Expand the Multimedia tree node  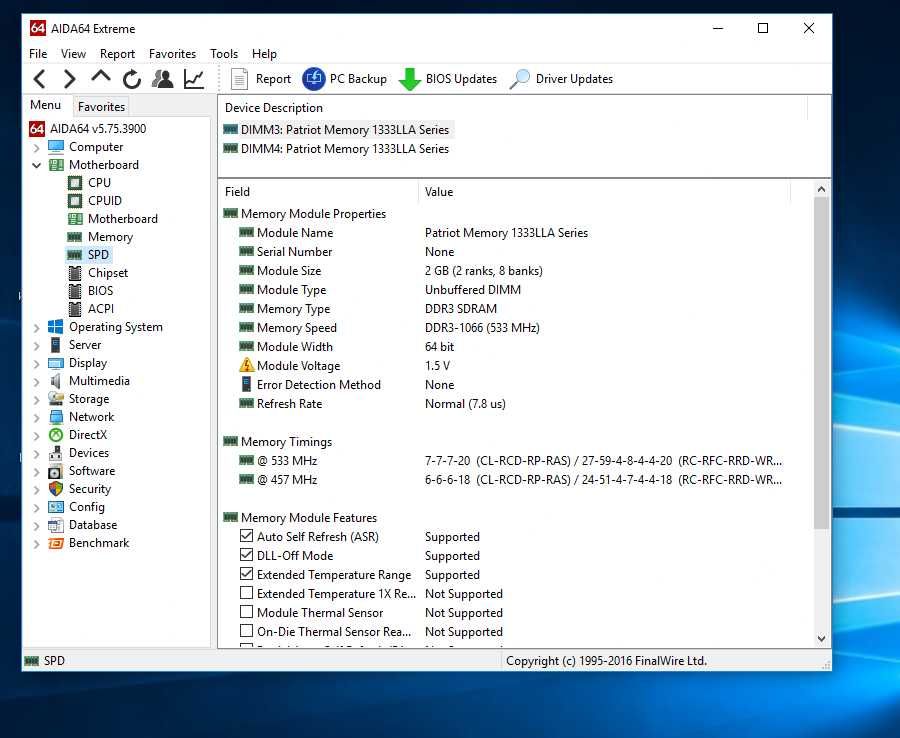click(x=36, y=382)
